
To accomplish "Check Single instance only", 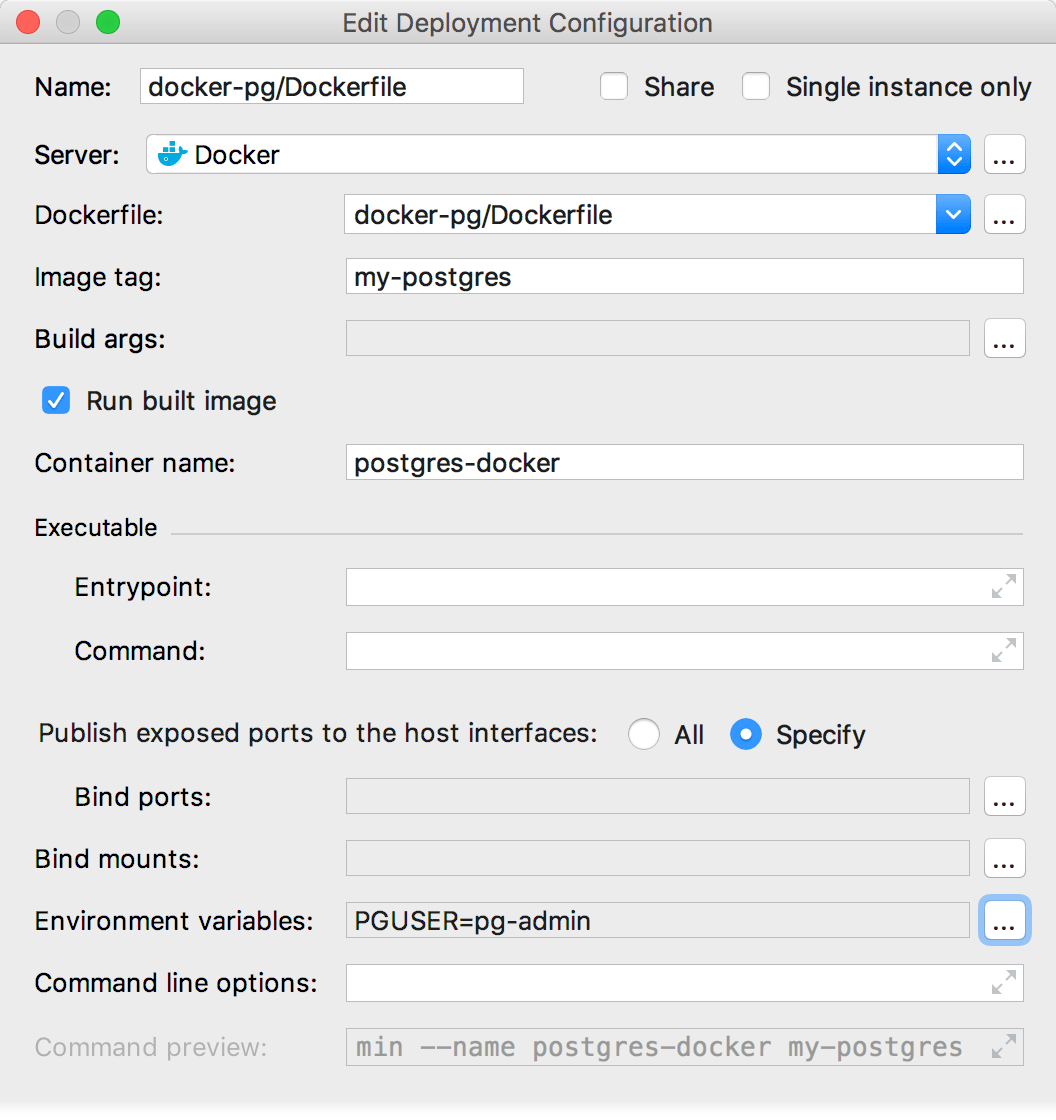I will [756, 87].
